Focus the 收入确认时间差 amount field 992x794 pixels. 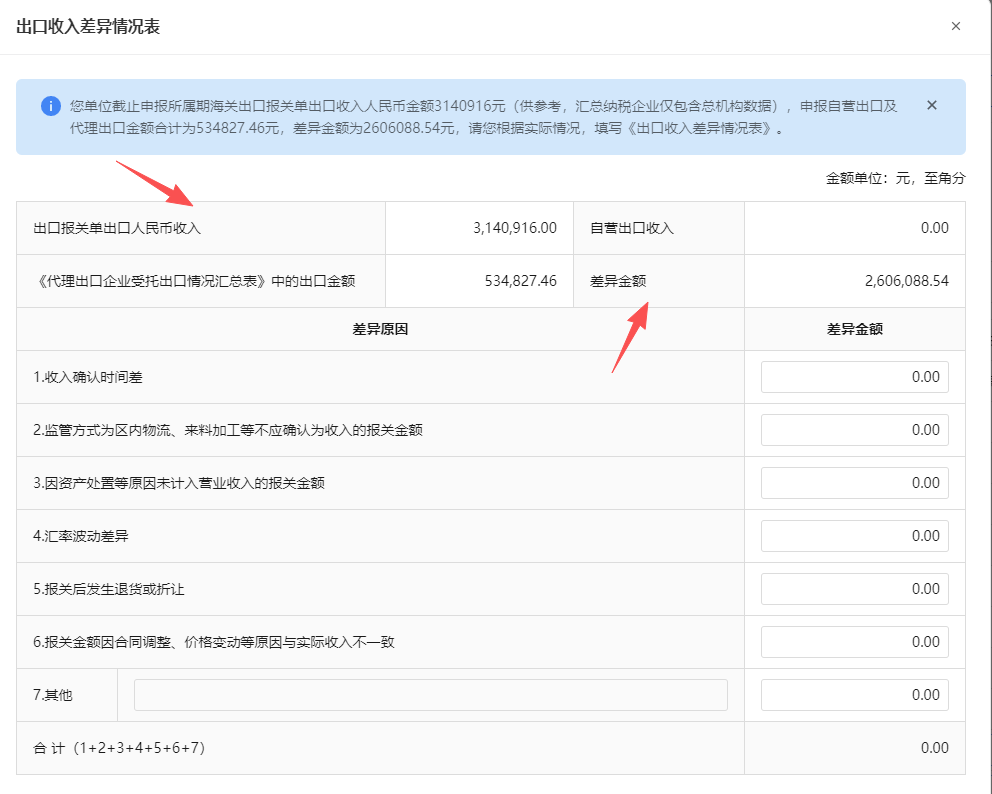pyautogui.click(x=854, y=377)
